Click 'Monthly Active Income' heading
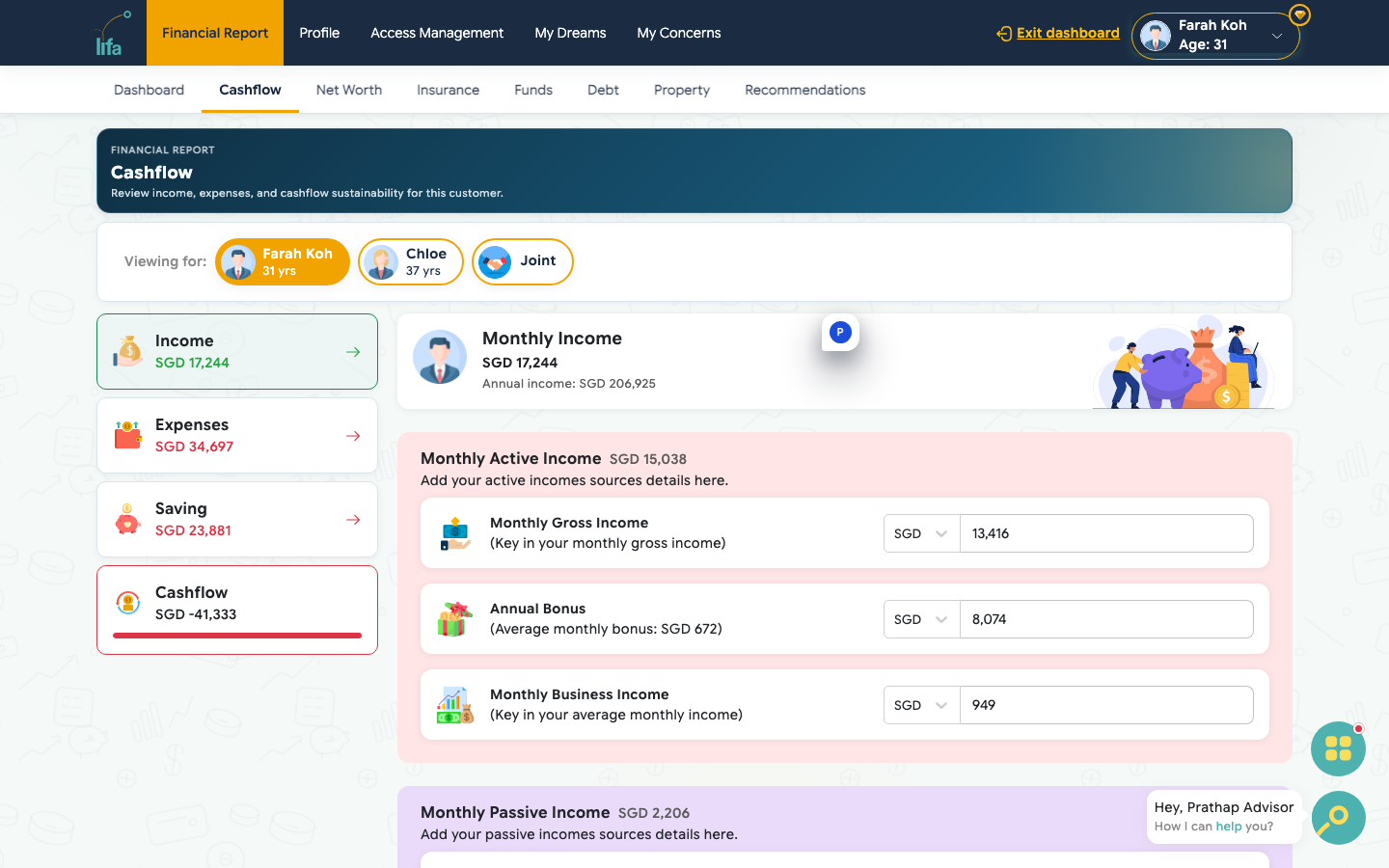 tap(511, 458)
